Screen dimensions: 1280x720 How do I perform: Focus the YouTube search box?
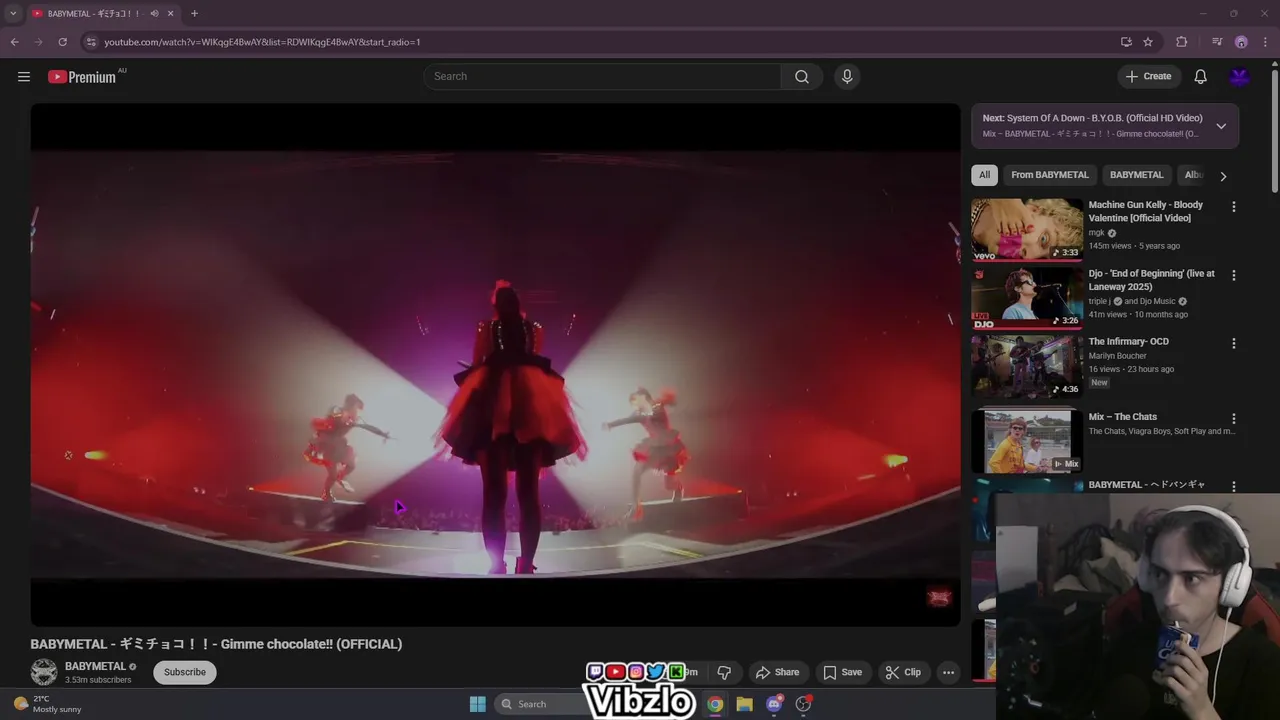[x=602, y=77]
